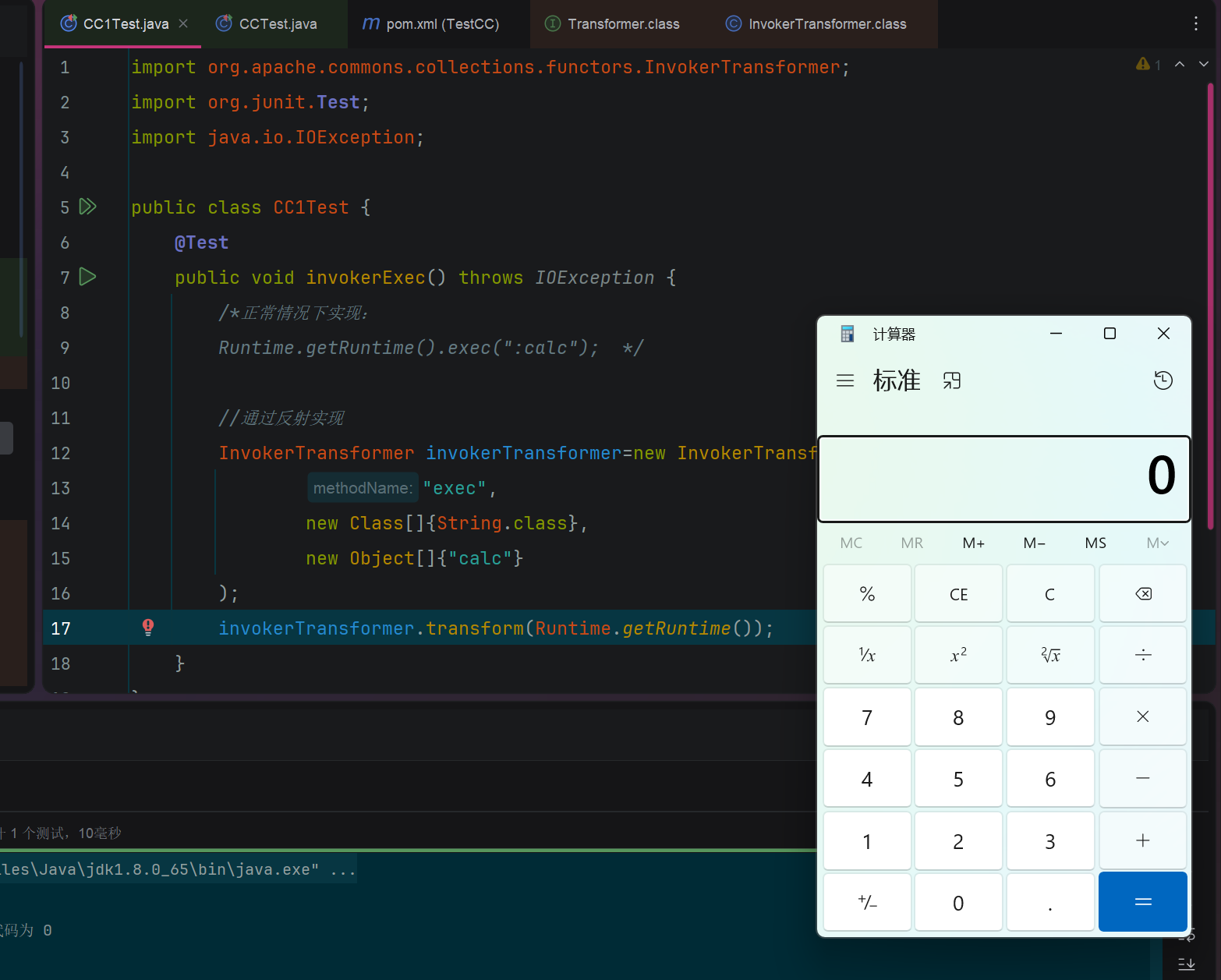Switch to the Transformer.class tab

click(612, 24)
